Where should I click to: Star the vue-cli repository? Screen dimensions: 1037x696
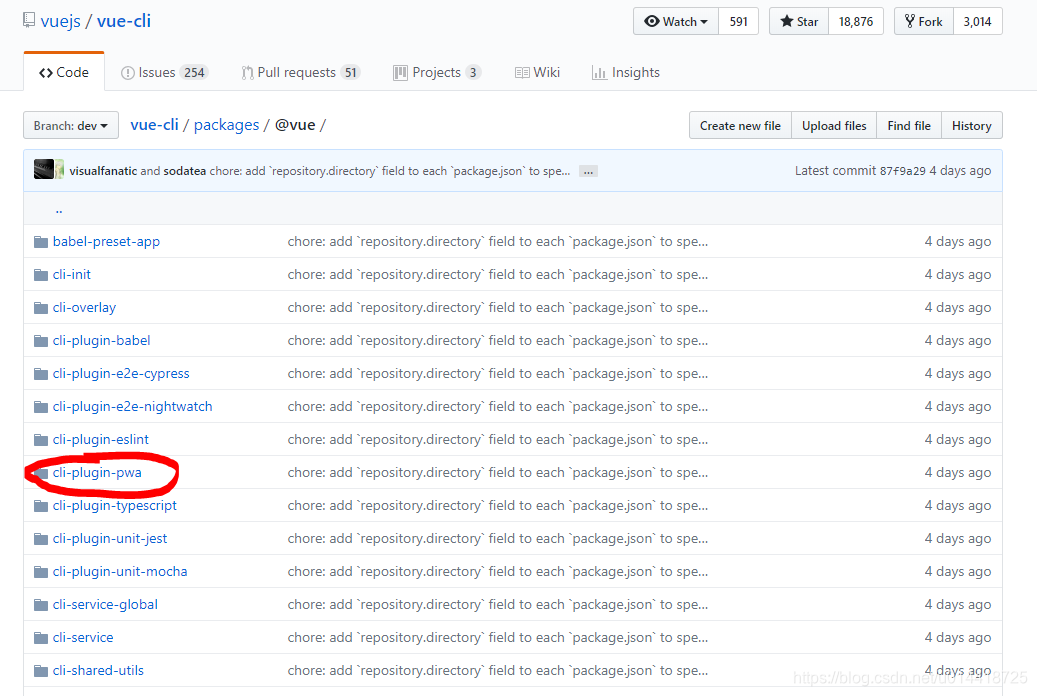coord(799,21)
